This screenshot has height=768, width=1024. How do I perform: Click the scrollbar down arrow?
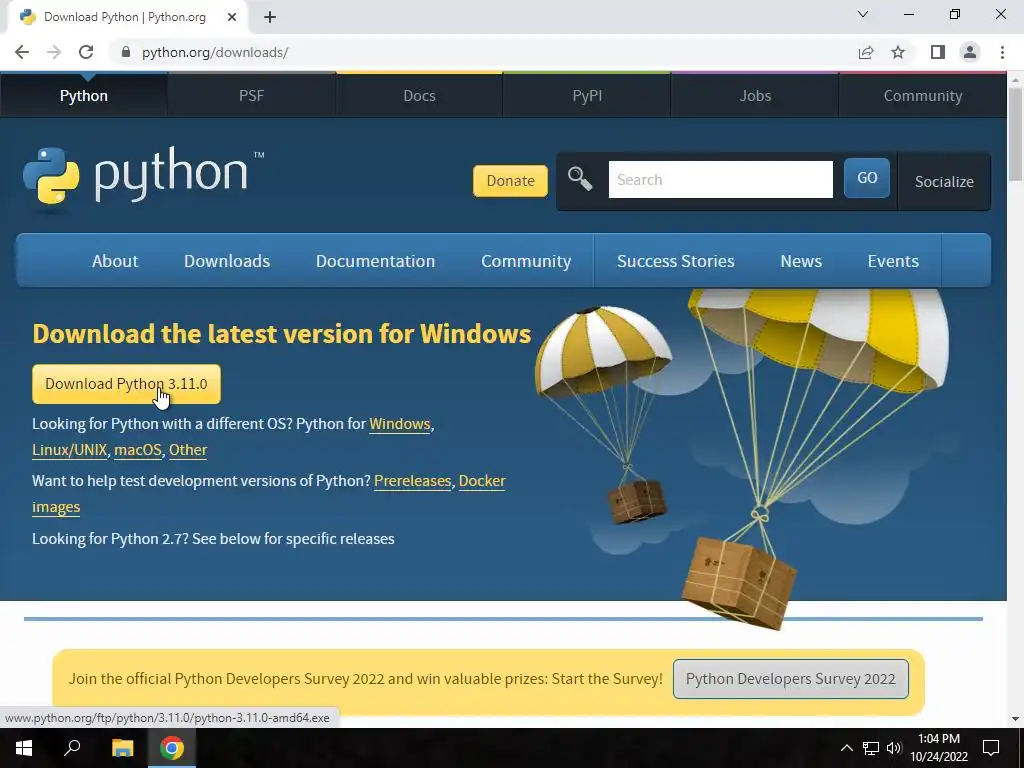[x=1015, y=719]
